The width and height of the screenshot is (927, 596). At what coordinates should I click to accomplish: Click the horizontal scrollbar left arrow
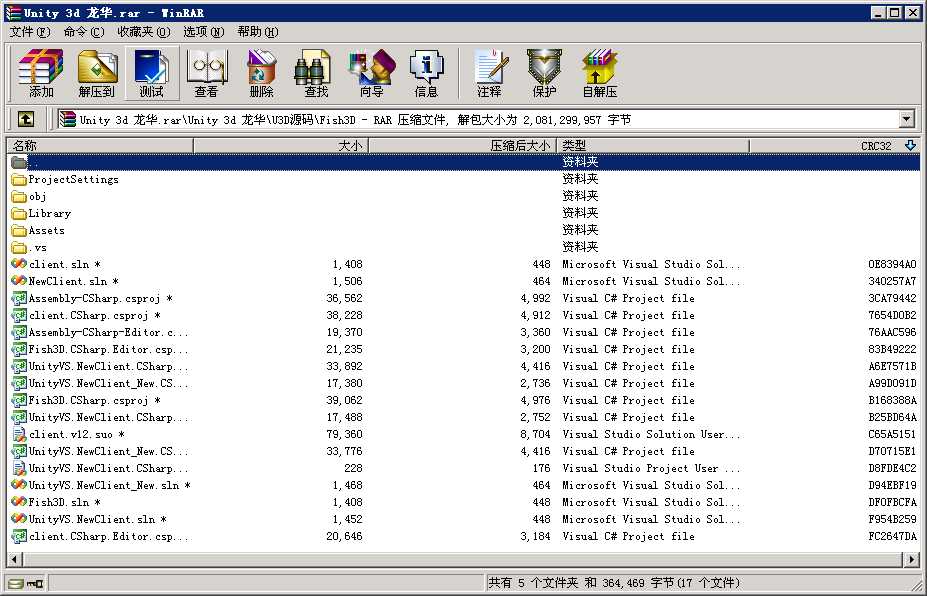[15, 559]
